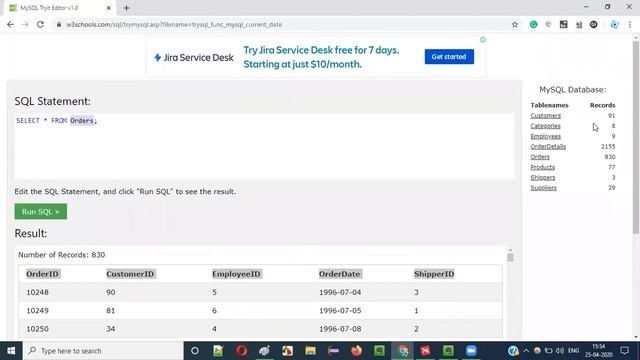This screenshot has height=360, width=640.
Task: Open the green Grammarly extension icon
Action: pyautogui.click(x=533, y=24)
